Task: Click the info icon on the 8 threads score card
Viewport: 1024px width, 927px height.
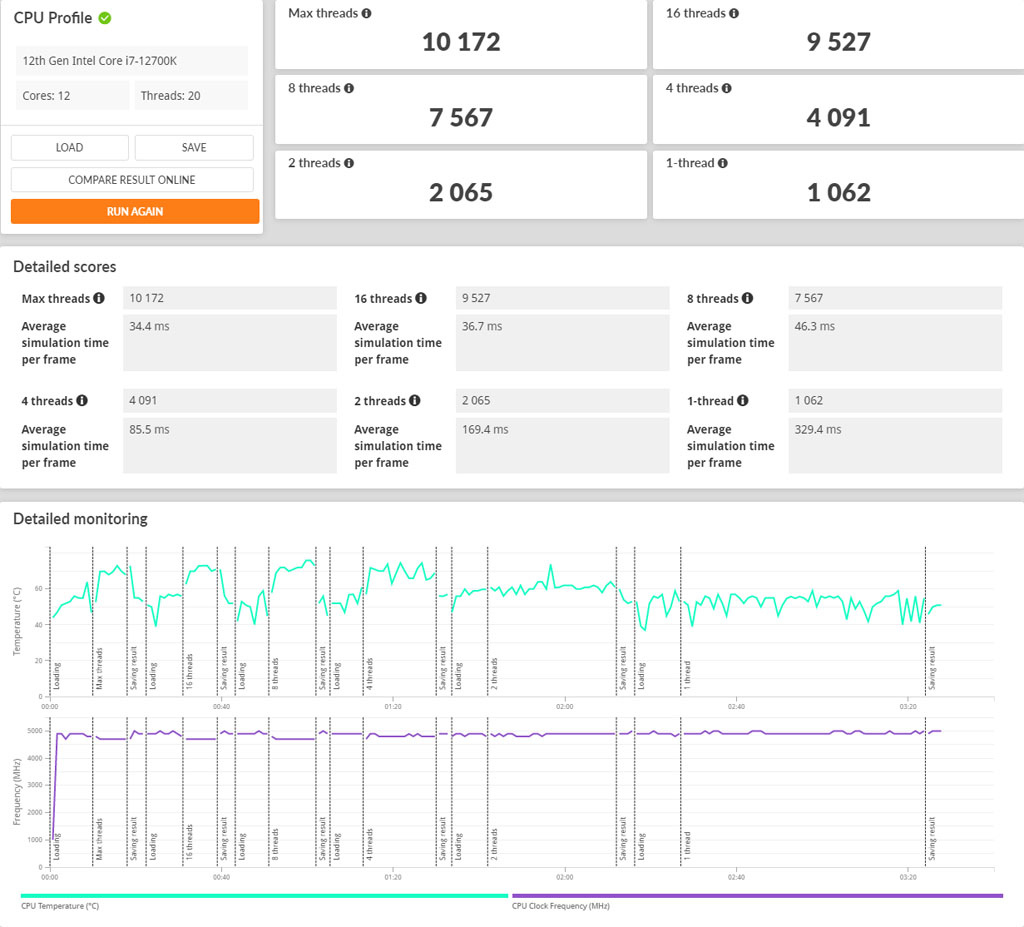Action: [349, 88]
